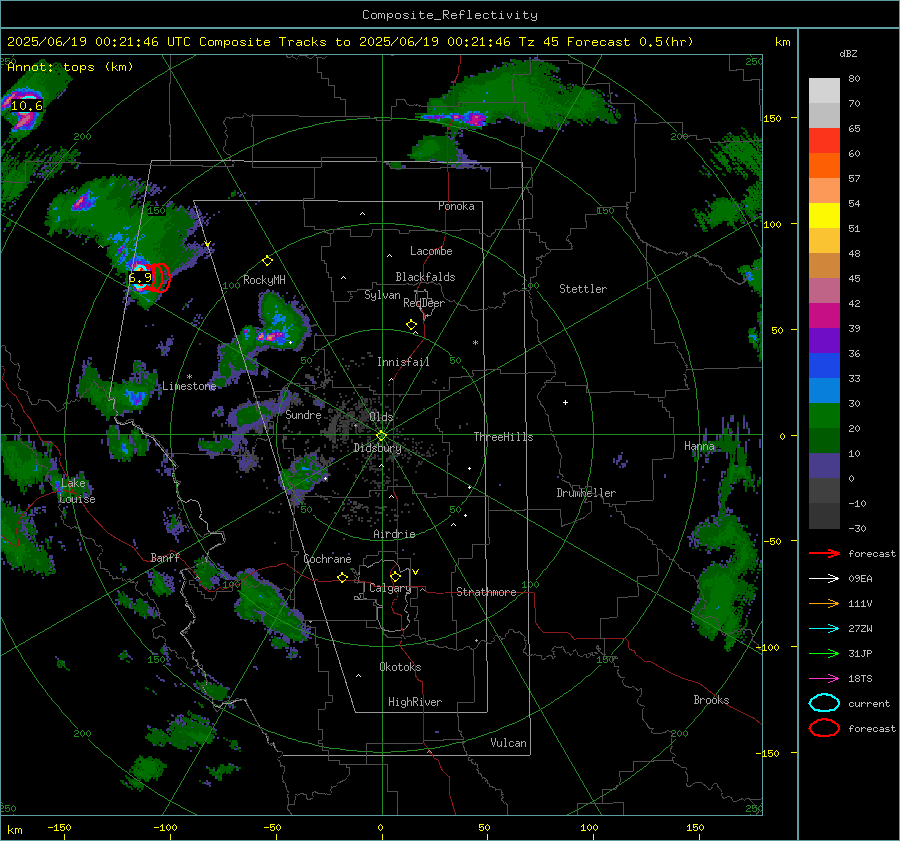Select the red 60 dBZ color swatch
Screen dimensions: 900x841
pos(824,141)
